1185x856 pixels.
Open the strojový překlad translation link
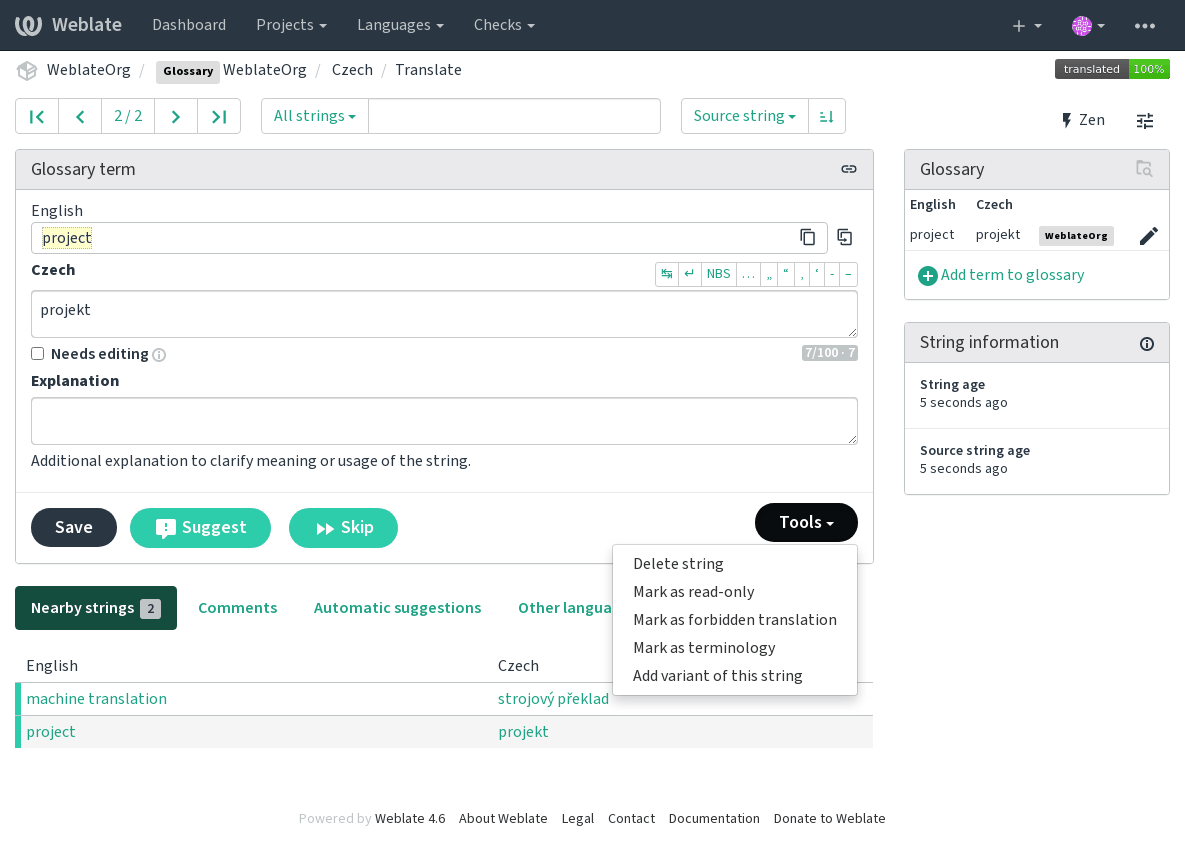(x=553, y=699)
